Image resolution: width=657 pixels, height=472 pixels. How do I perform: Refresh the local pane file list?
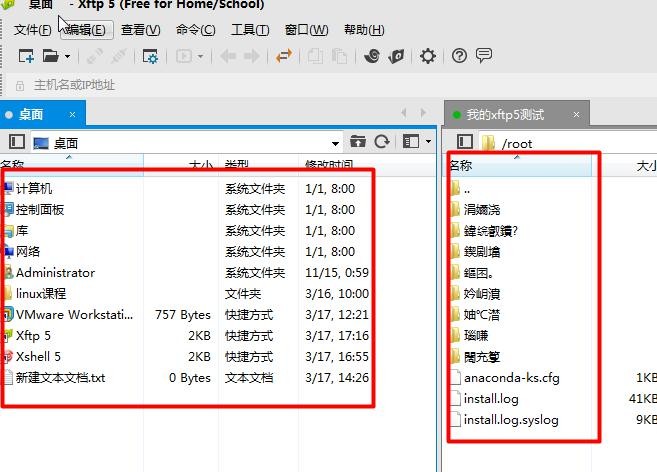[382, 142]
